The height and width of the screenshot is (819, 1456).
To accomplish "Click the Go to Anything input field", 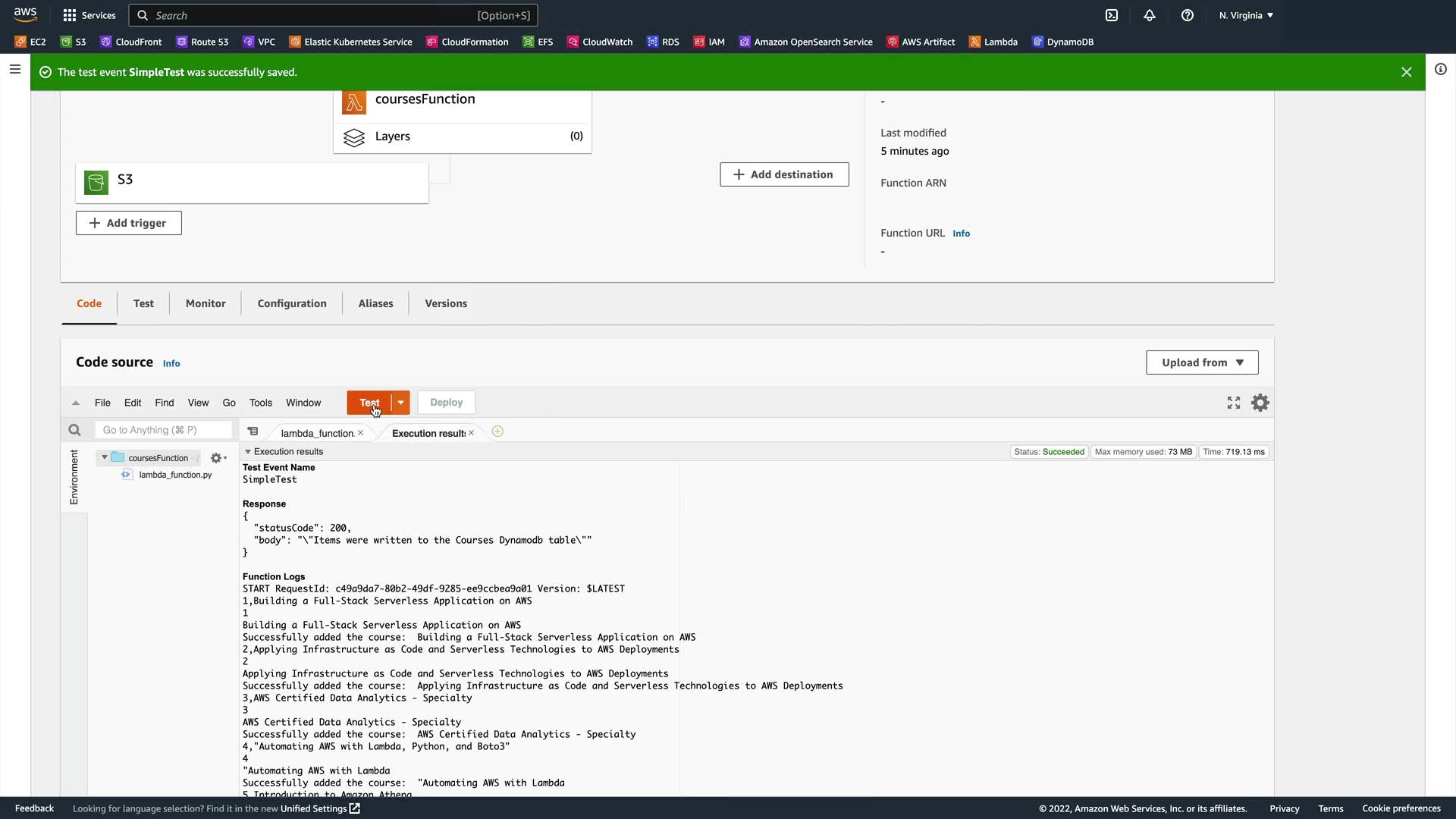I will click(163, 430).
